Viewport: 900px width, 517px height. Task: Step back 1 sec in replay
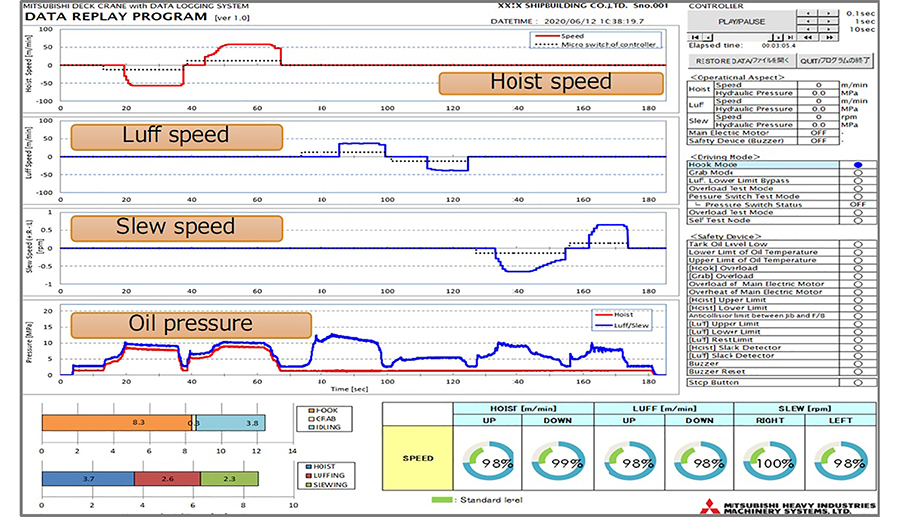[808, 21]
